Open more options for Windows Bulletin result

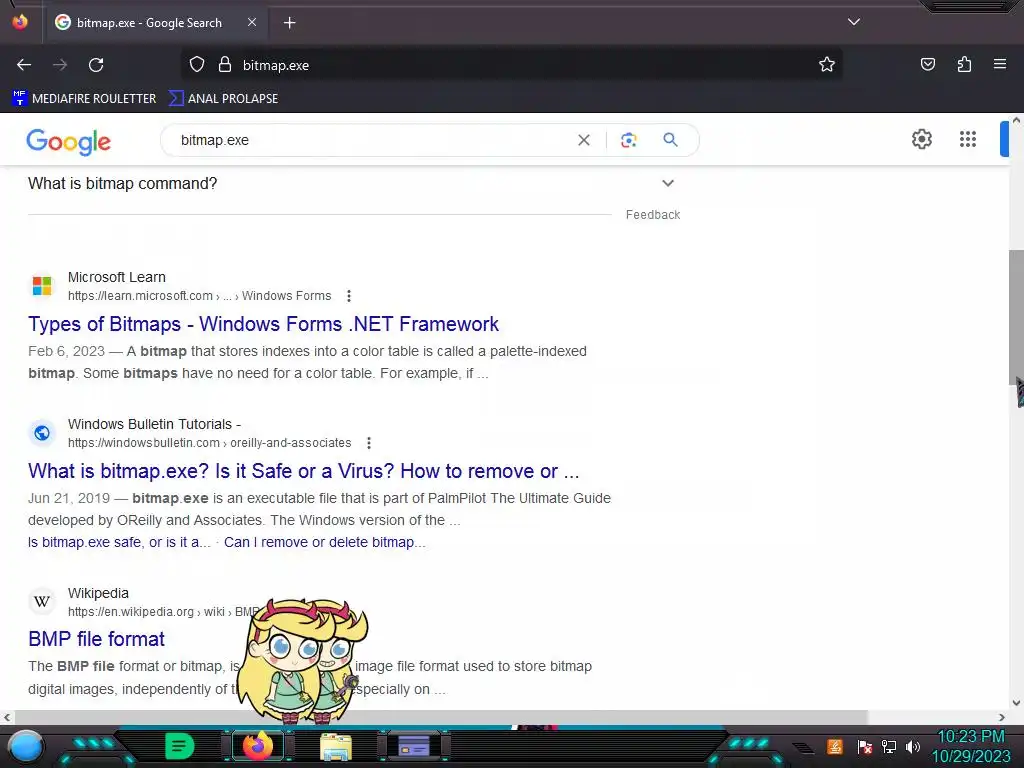(368, 443)
